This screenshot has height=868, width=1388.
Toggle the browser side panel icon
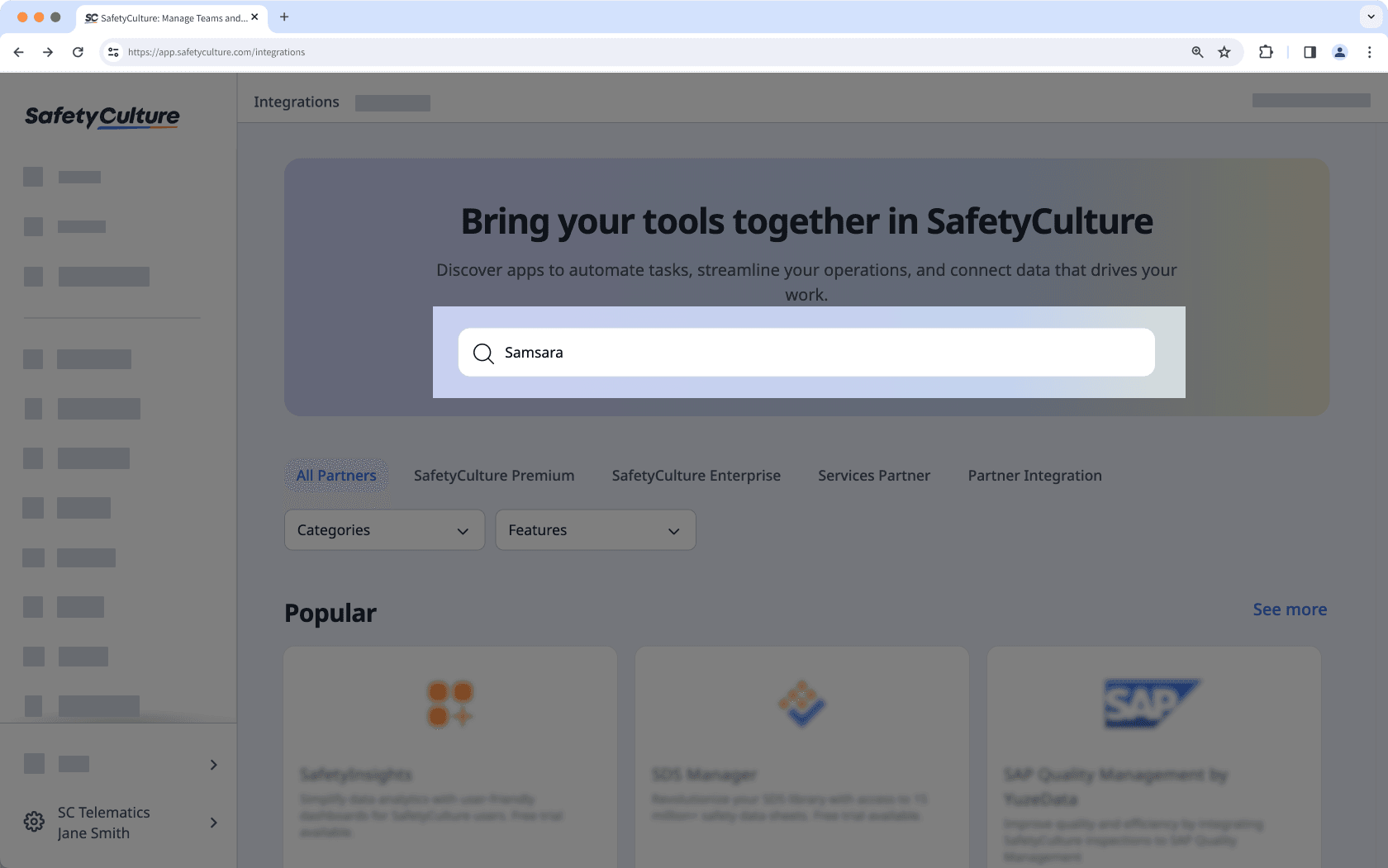tap(1309, 51)
